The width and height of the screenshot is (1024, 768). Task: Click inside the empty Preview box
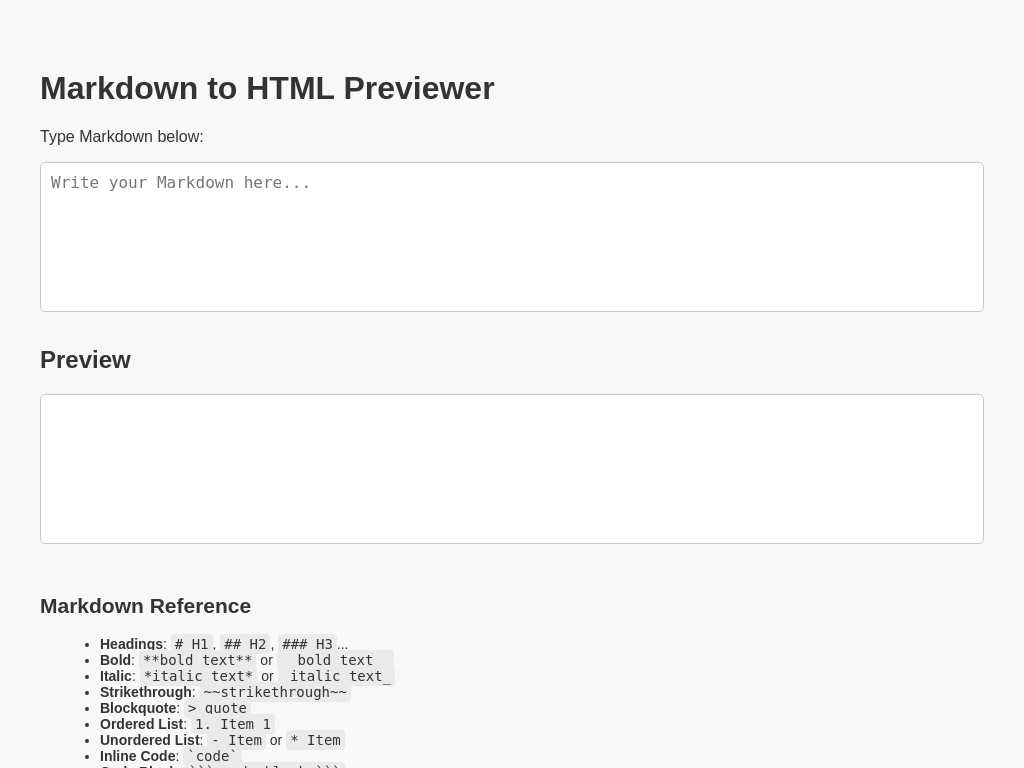tap(512, 469)
